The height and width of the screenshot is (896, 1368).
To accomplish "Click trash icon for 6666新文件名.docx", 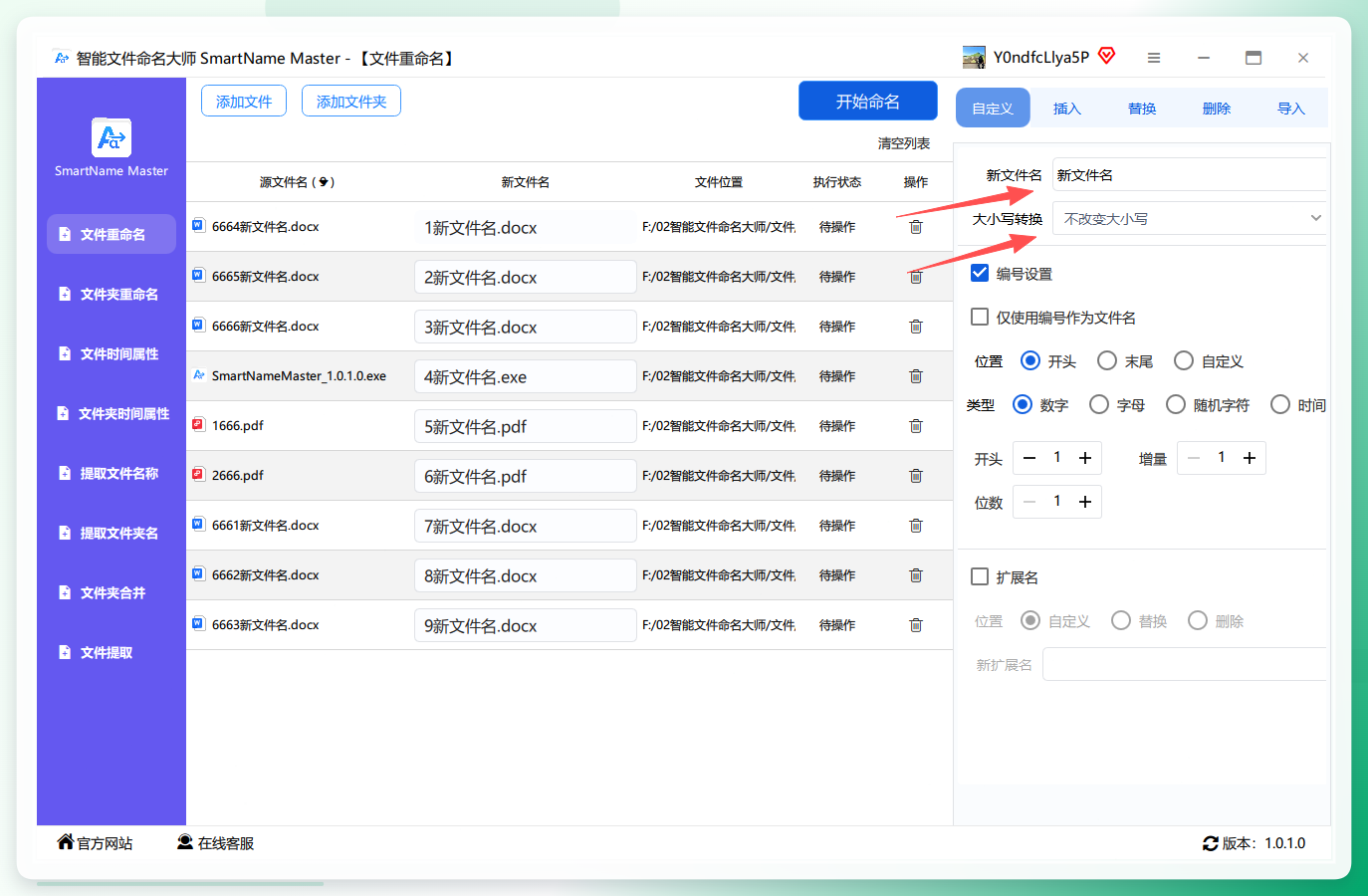I will 916,327.
